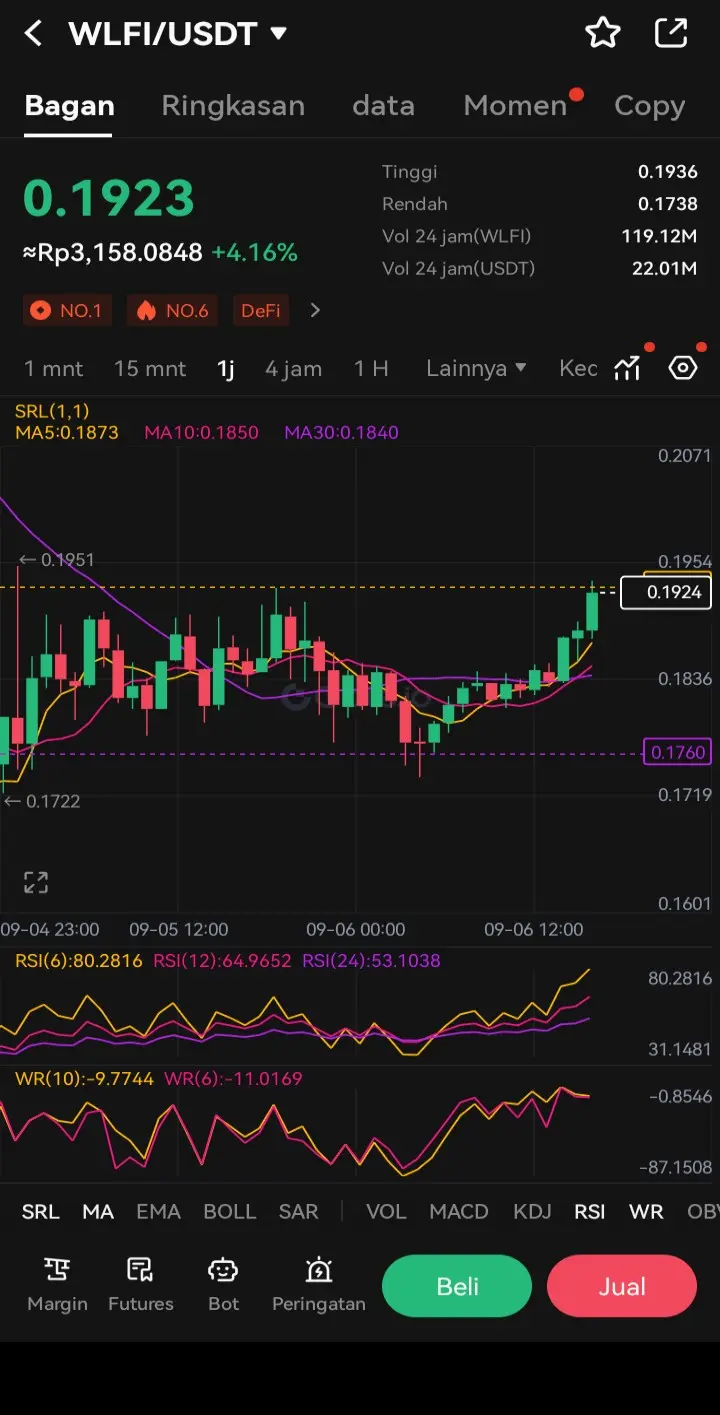Screen dimensions: 720x1415
Task: Tap the Tinggi value 0.1936
Action: coord(668,172)
